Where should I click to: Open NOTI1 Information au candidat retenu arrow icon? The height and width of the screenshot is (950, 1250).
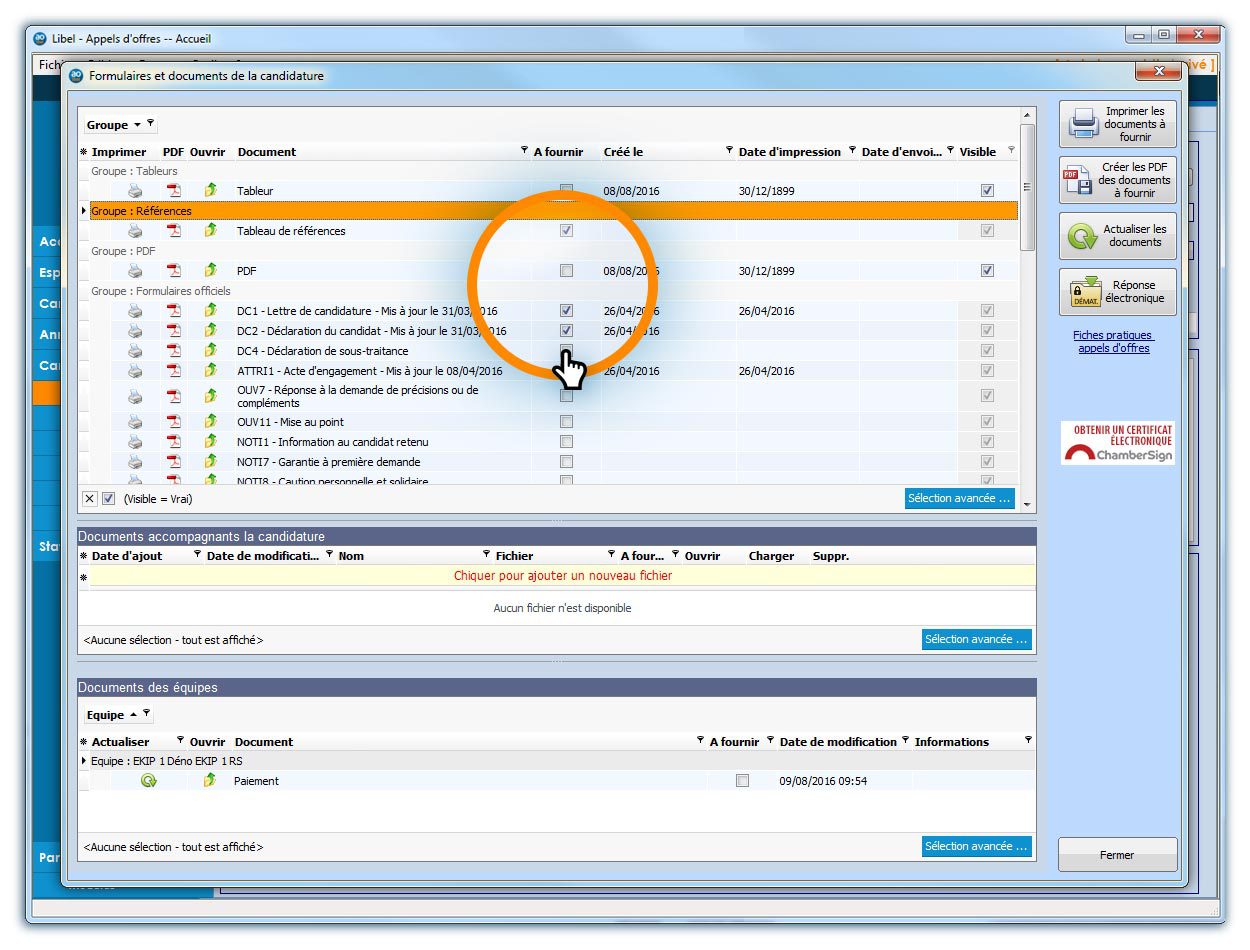pyautogui.click(x=210, y=442)
